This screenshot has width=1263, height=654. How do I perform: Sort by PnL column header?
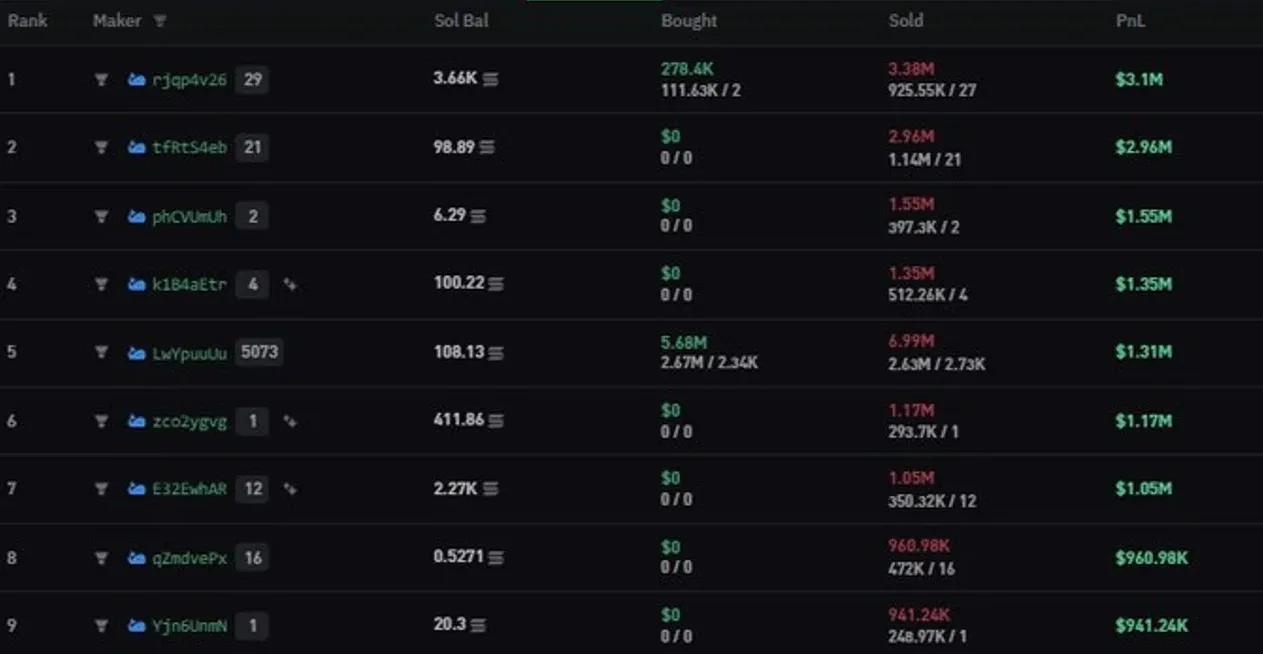(x=1131, y=21)
